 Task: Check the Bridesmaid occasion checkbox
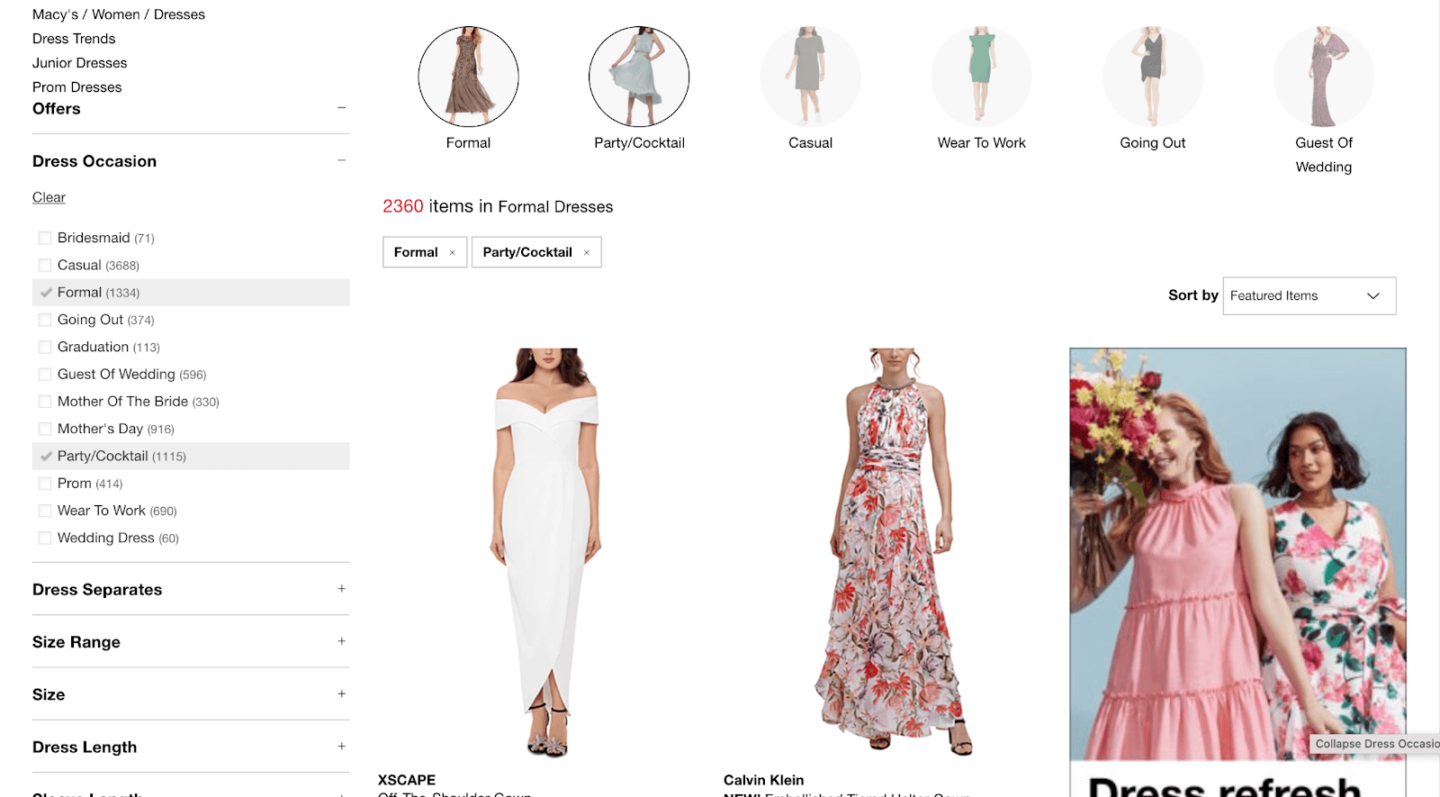click(x=45, y=237)
